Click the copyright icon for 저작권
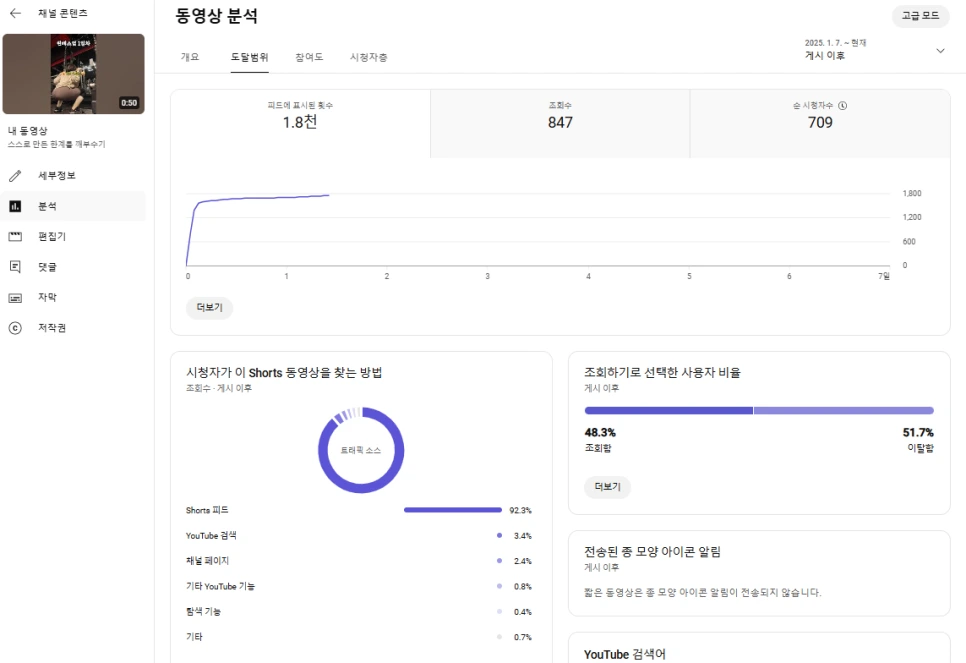 tap(15, 328)
